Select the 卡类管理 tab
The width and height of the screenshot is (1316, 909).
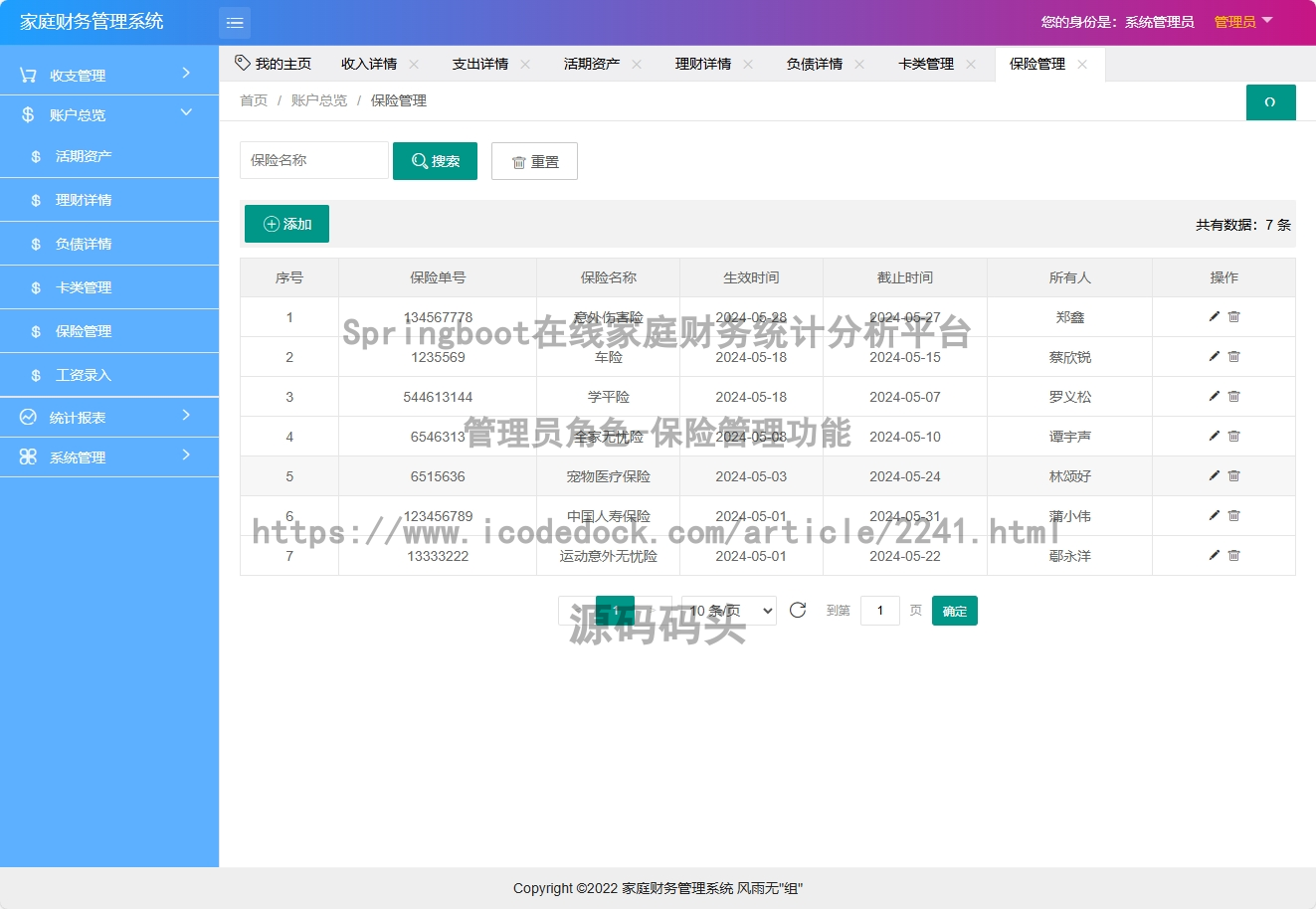tap(926, 64)
